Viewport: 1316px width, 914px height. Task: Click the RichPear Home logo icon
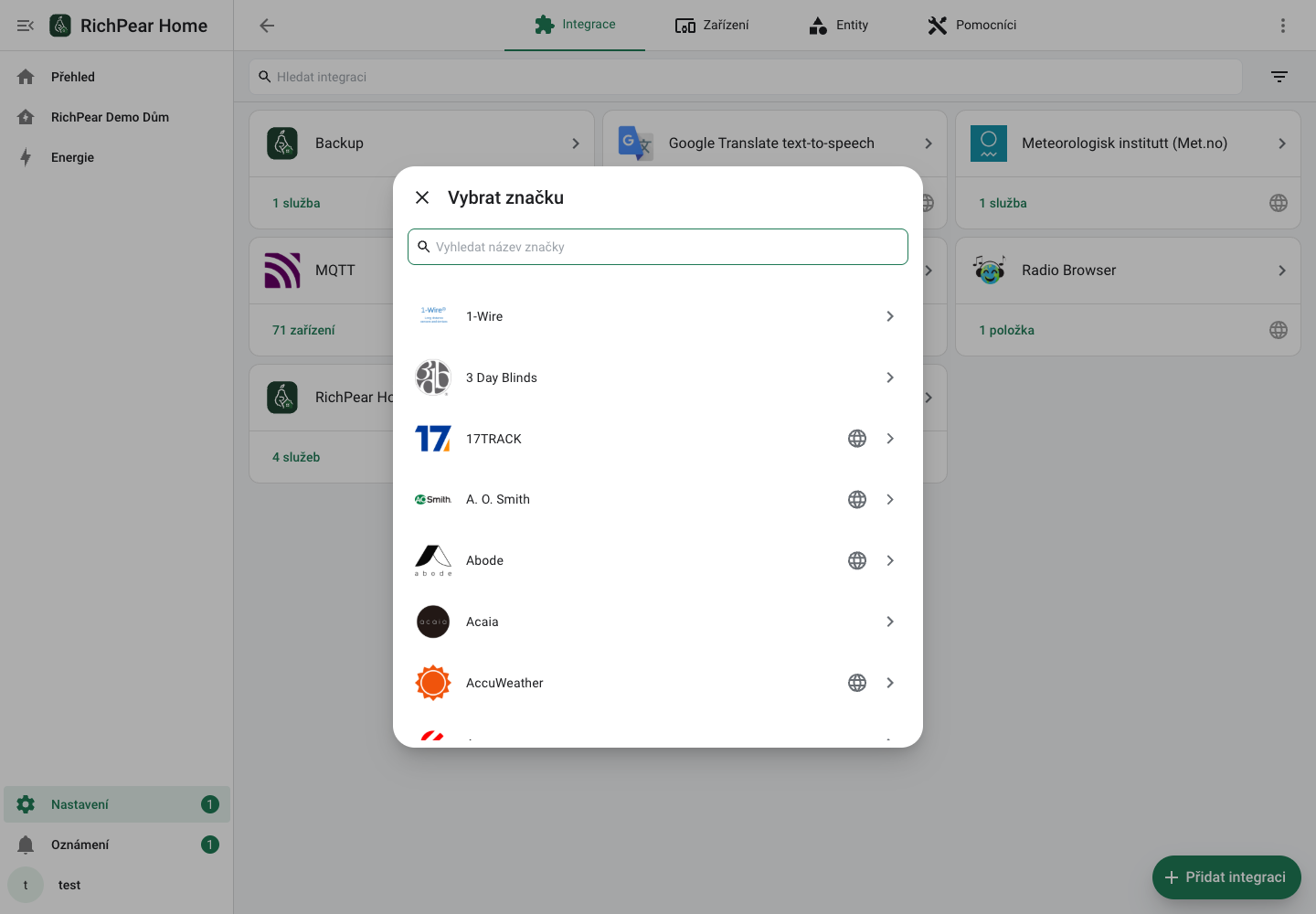coord(60,26)
